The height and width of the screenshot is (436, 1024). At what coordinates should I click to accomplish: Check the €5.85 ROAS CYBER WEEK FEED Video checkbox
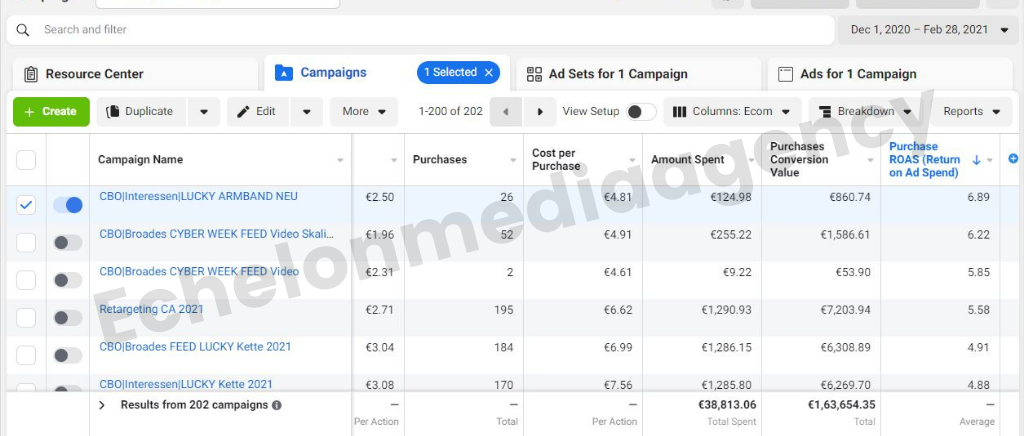pyautogui.click(x=26, y=281)
